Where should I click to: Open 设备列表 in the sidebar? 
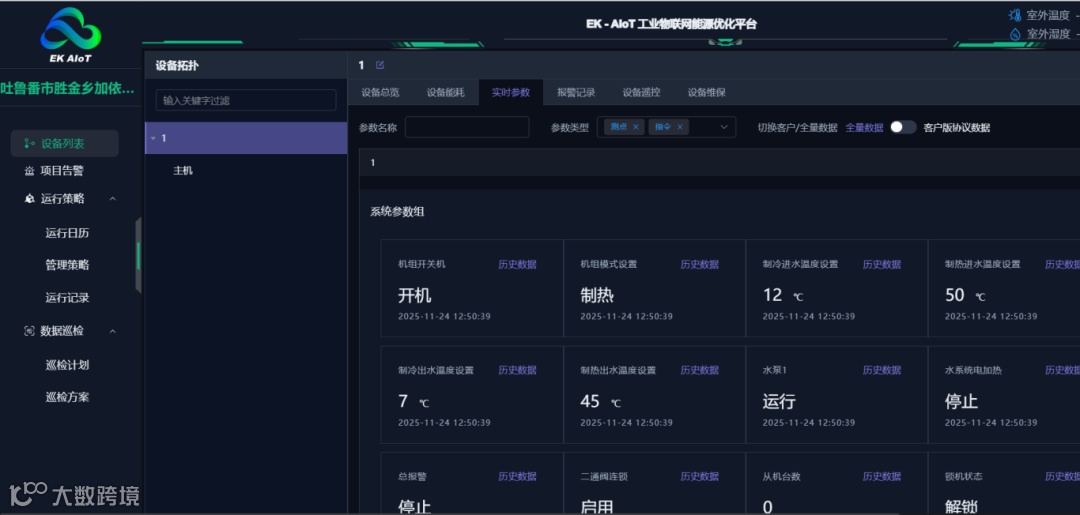point(65,144)
